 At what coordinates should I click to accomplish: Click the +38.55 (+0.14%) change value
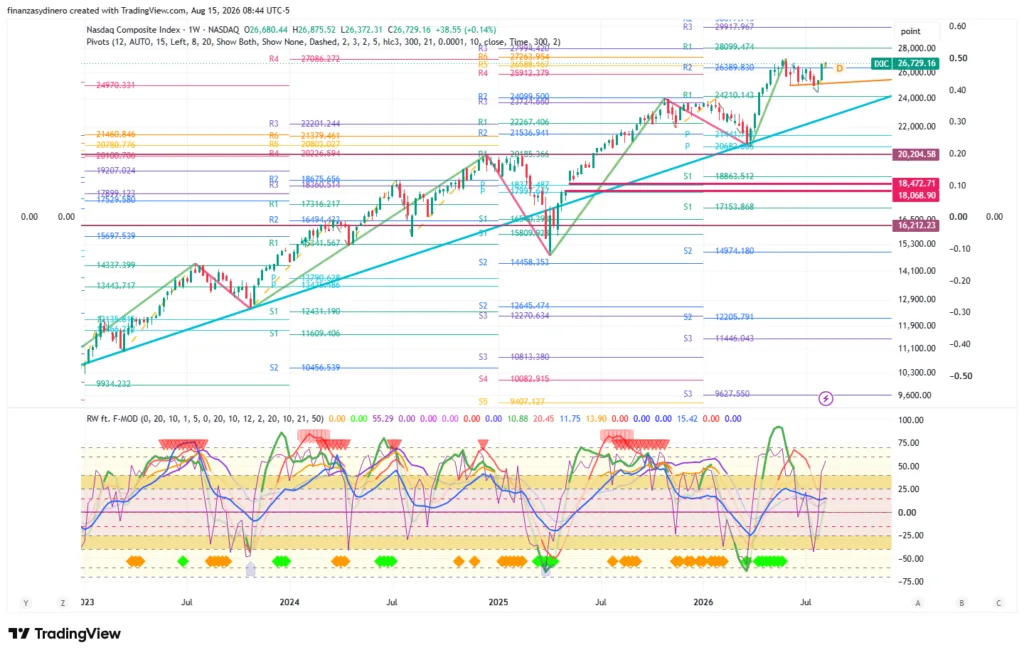pos(468,30)
